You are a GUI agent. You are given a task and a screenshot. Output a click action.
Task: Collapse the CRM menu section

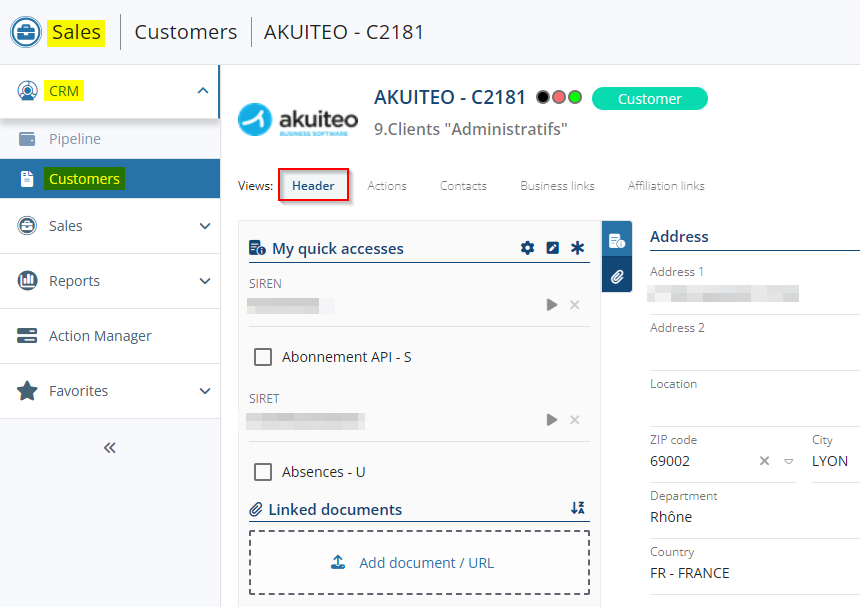tap(203, 91)
